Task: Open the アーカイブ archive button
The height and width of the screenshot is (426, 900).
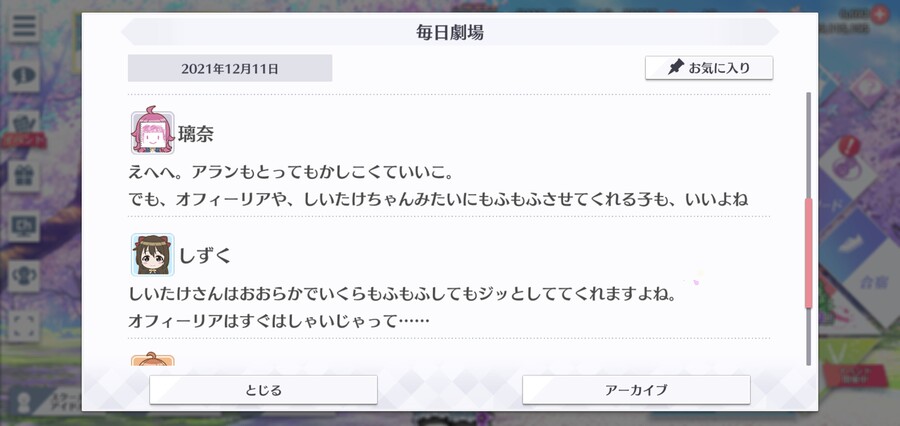Action: (x=636, y=390)
